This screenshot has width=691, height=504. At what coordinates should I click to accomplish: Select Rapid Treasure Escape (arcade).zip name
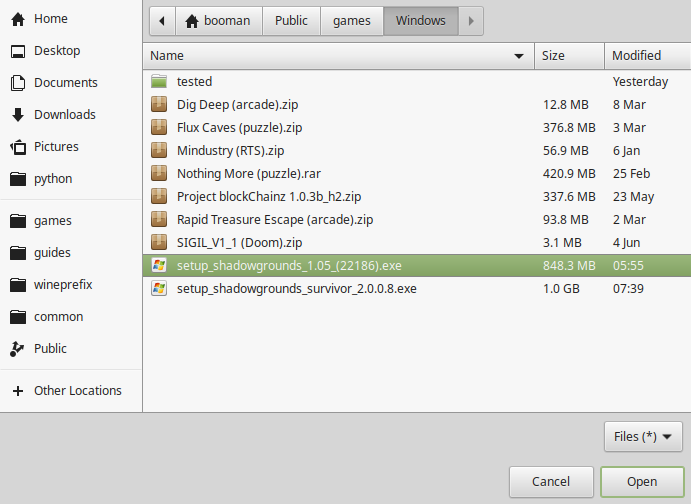(275, 219)
